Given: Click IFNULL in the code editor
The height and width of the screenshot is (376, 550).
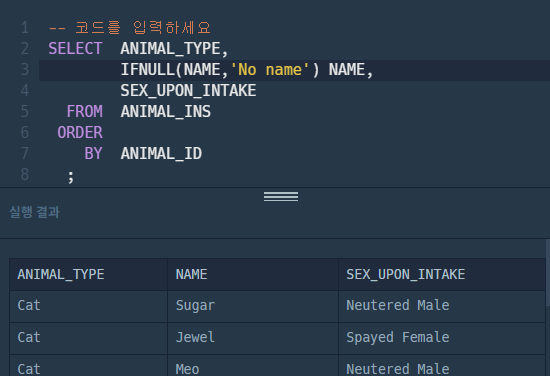Looking at the screenshot, I should (147, 69).
